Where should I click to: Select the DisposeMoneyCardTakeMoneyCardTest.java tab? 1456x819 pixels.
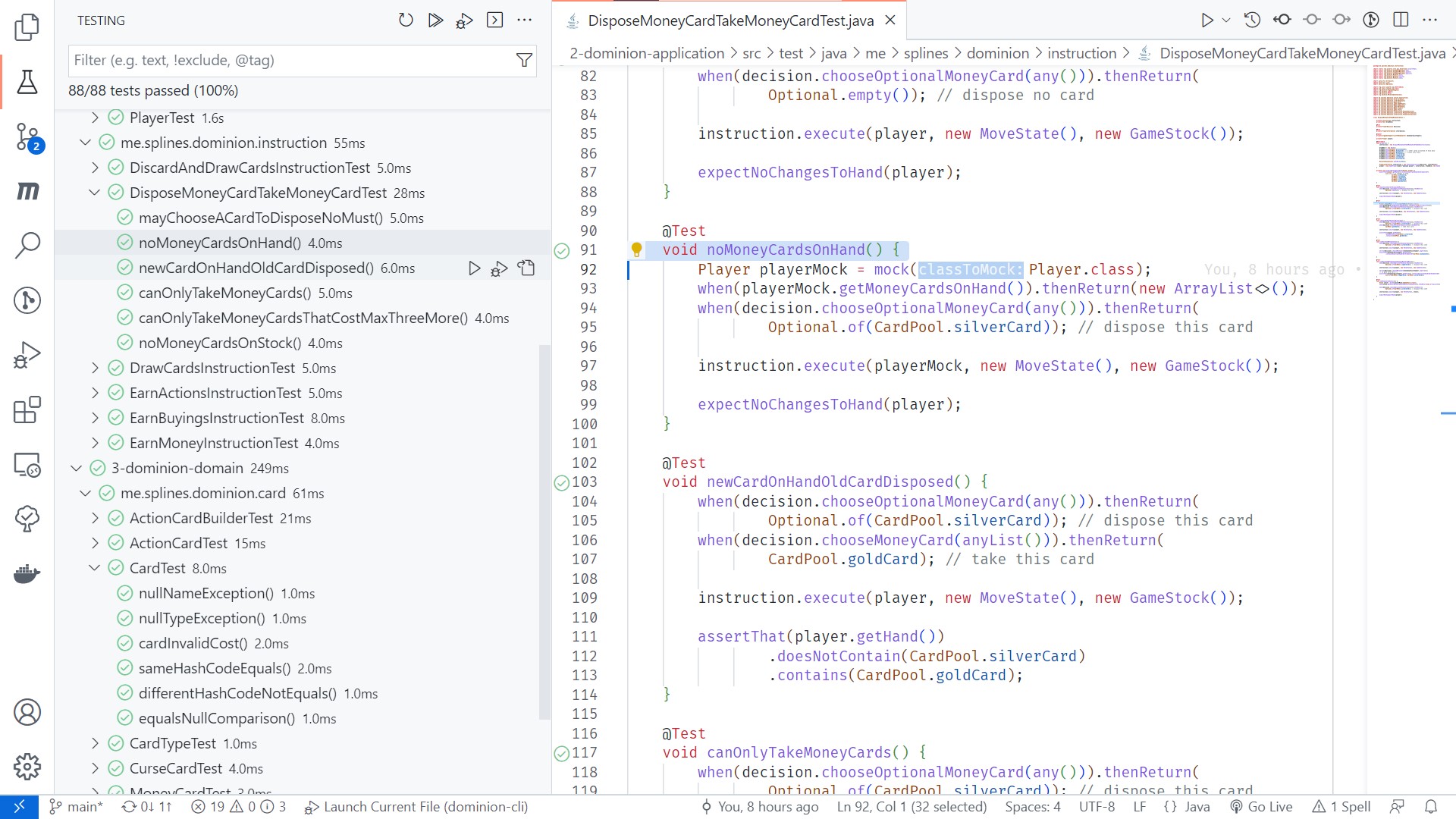pyautogui.click(x=730, y=20)
